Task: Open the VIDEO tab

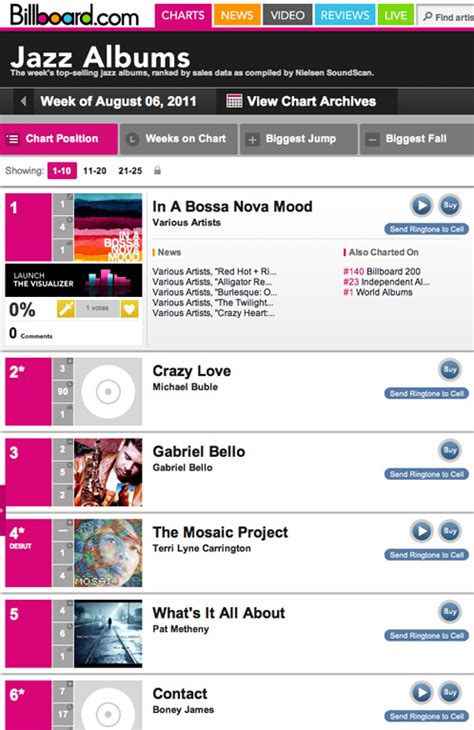Action: coord(287,15)
